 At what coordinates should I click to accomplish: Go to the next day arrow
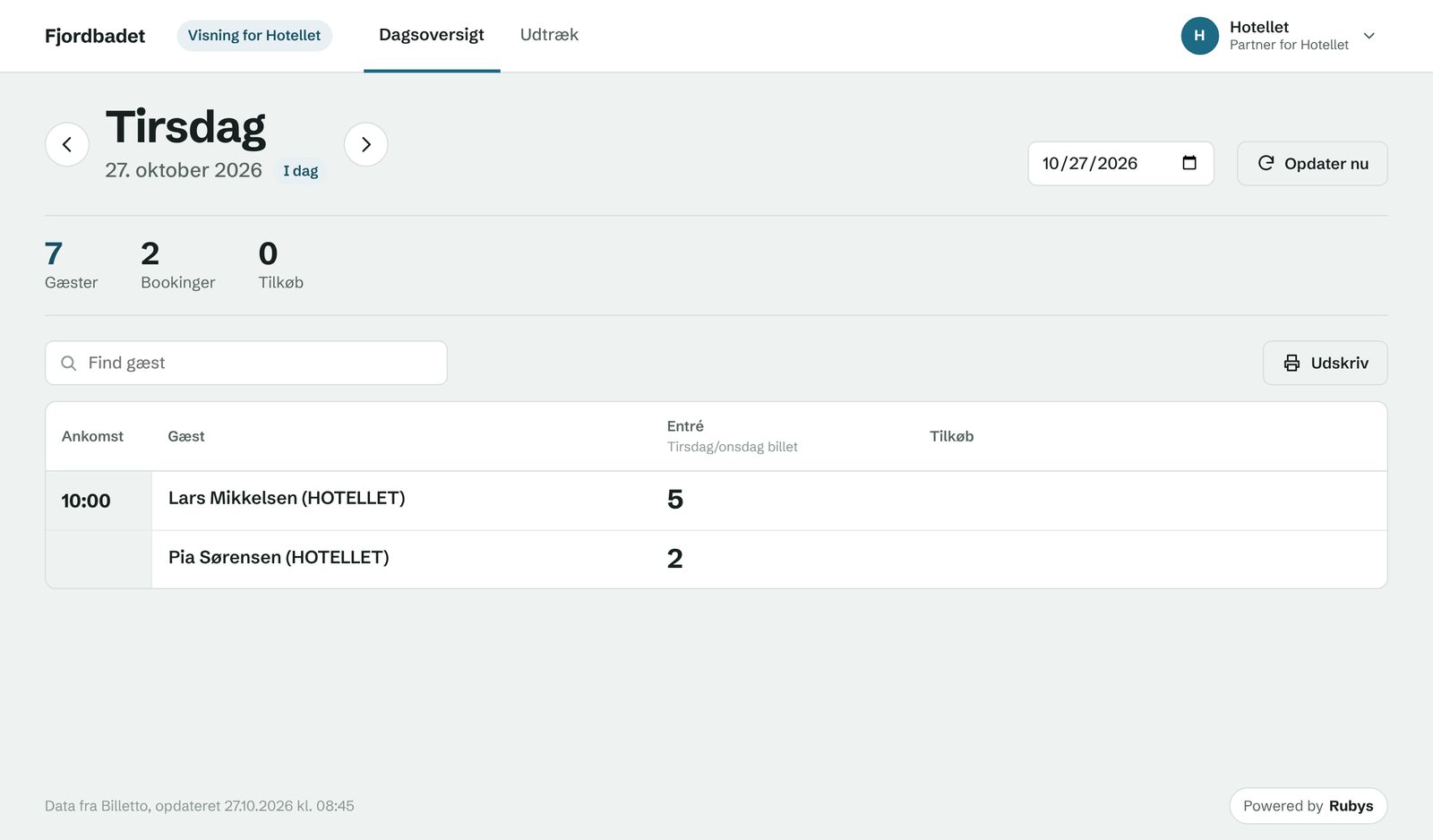(366, 144)
